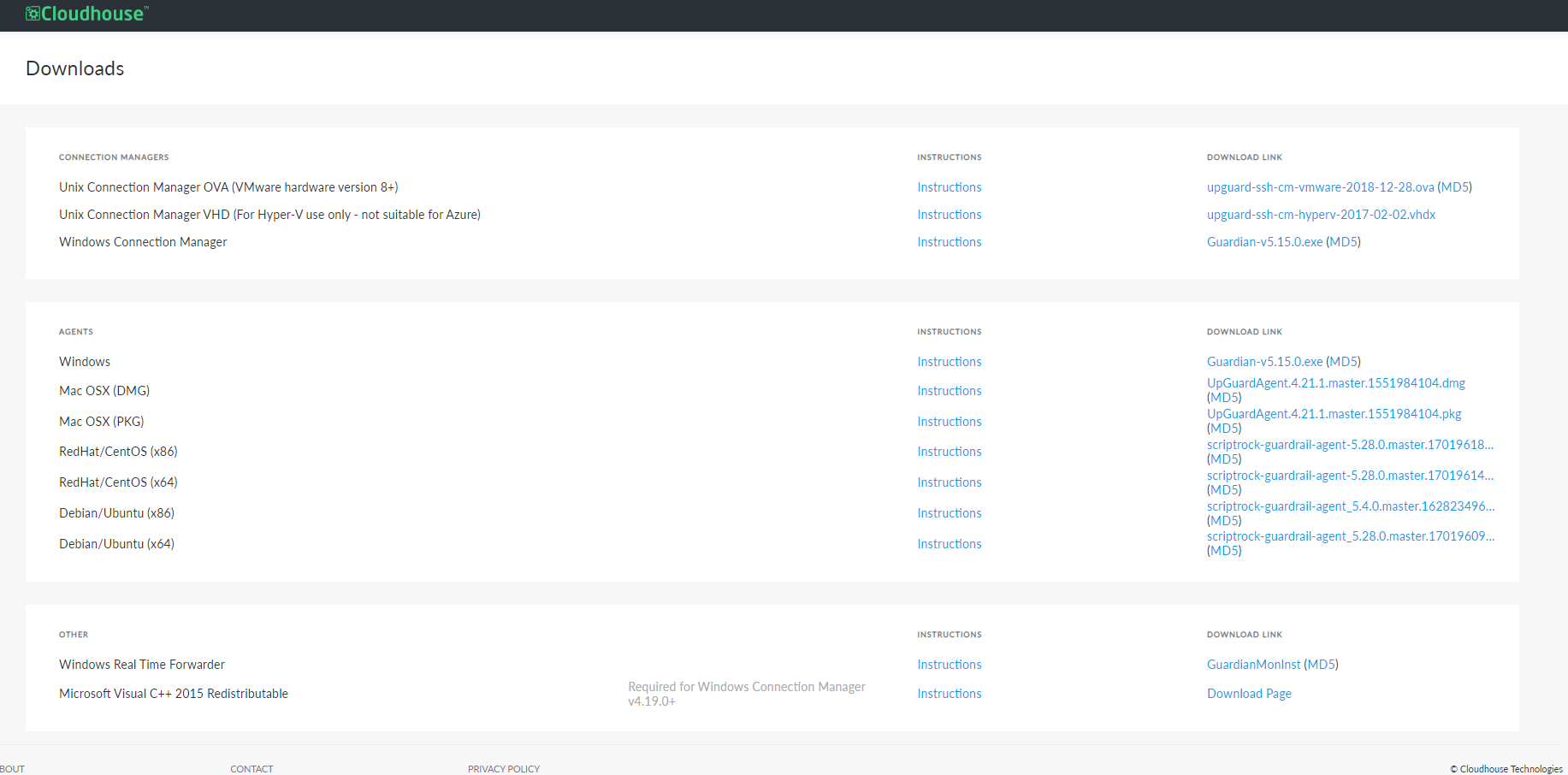Open the Visual C++ Download Page link
The height and width of the screenshot is (775, 1568).
pyautogui.click(x=1249, y=694)
